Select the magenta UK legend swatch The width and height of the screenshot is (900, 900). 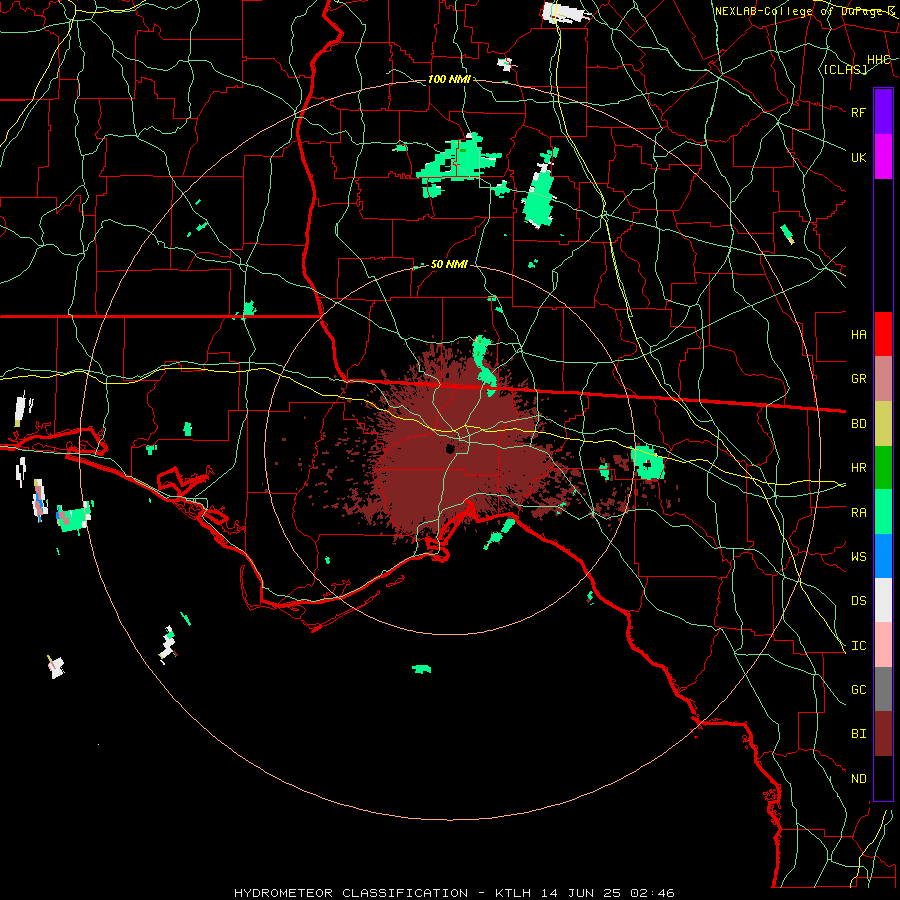point(883,157)
